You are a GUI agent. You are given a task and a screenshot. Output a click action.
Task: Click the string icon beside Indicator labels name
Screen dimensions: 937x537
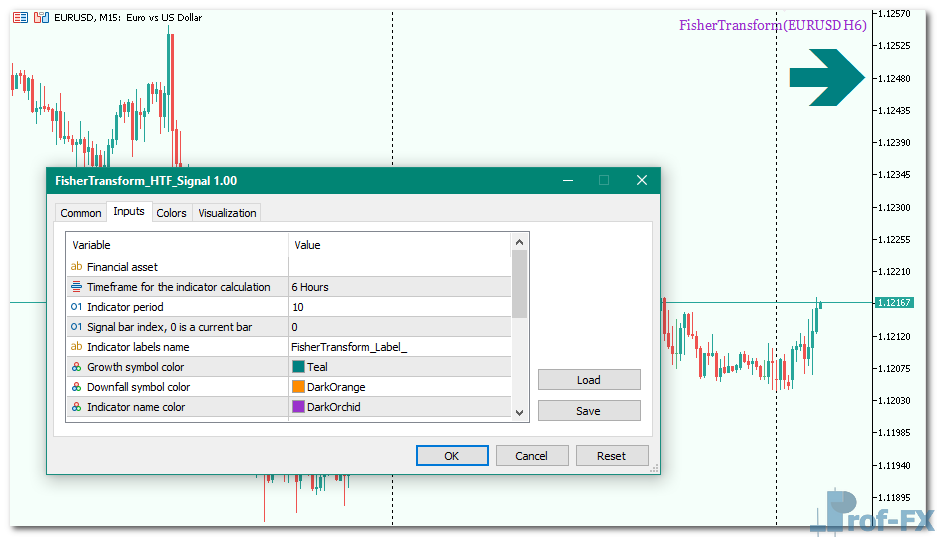76,347
